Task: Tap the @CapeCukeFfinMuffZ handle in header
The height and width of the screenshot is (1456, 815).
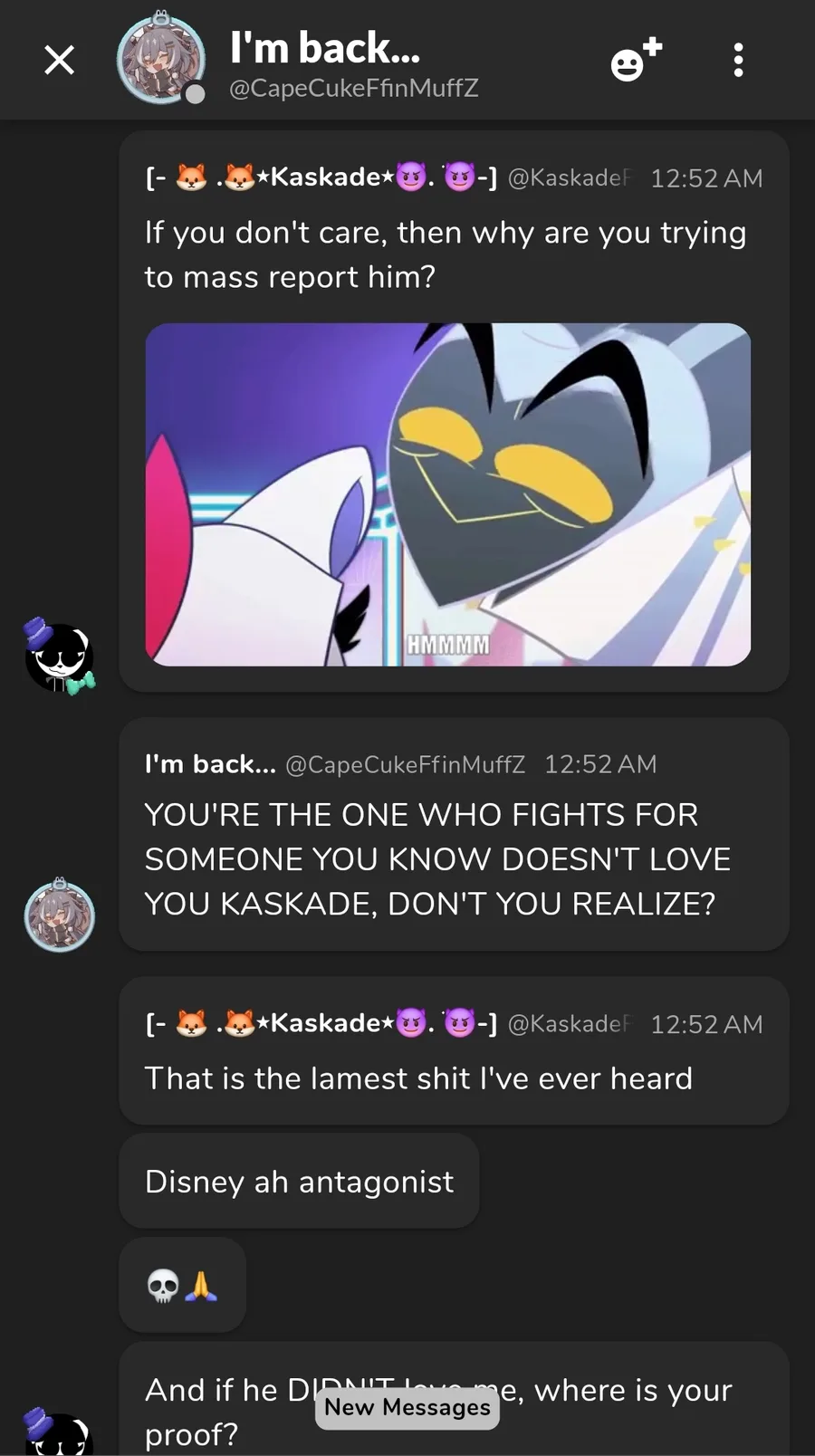Action: 354,88
